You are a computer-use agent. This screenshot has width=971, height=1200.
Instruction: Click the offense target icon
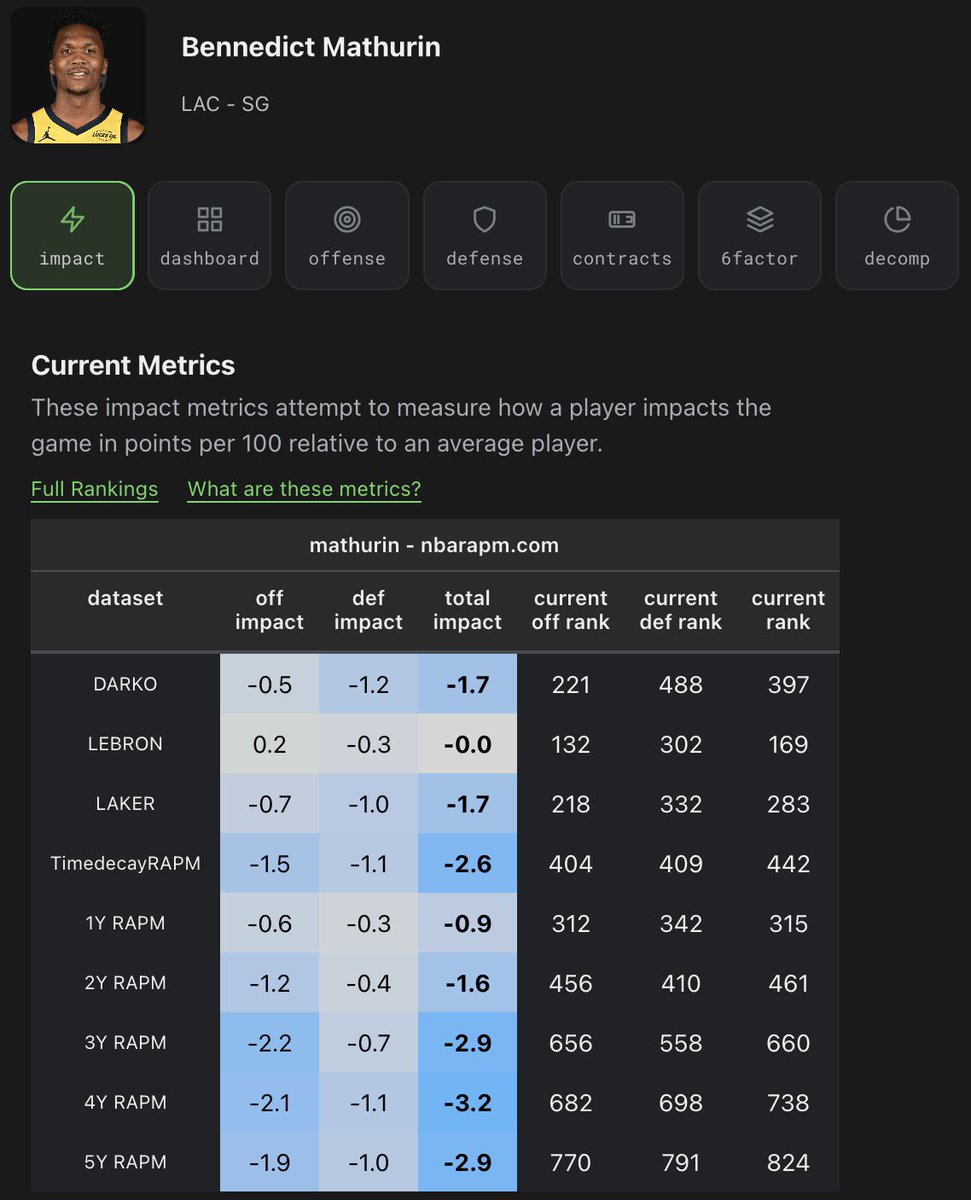point(347,219)
